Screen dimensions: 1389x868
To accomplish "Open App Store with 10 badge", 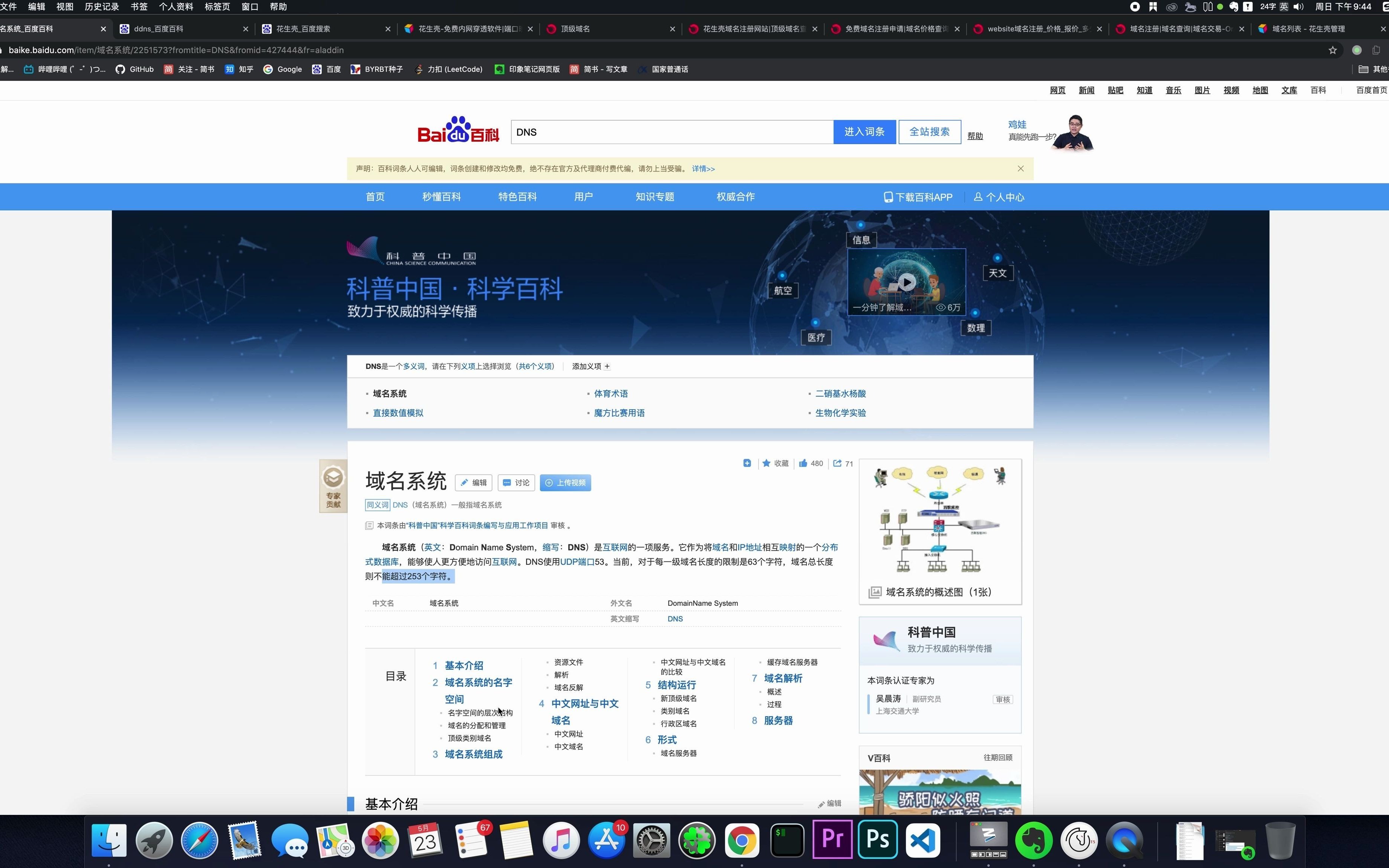I will [606, 840].
